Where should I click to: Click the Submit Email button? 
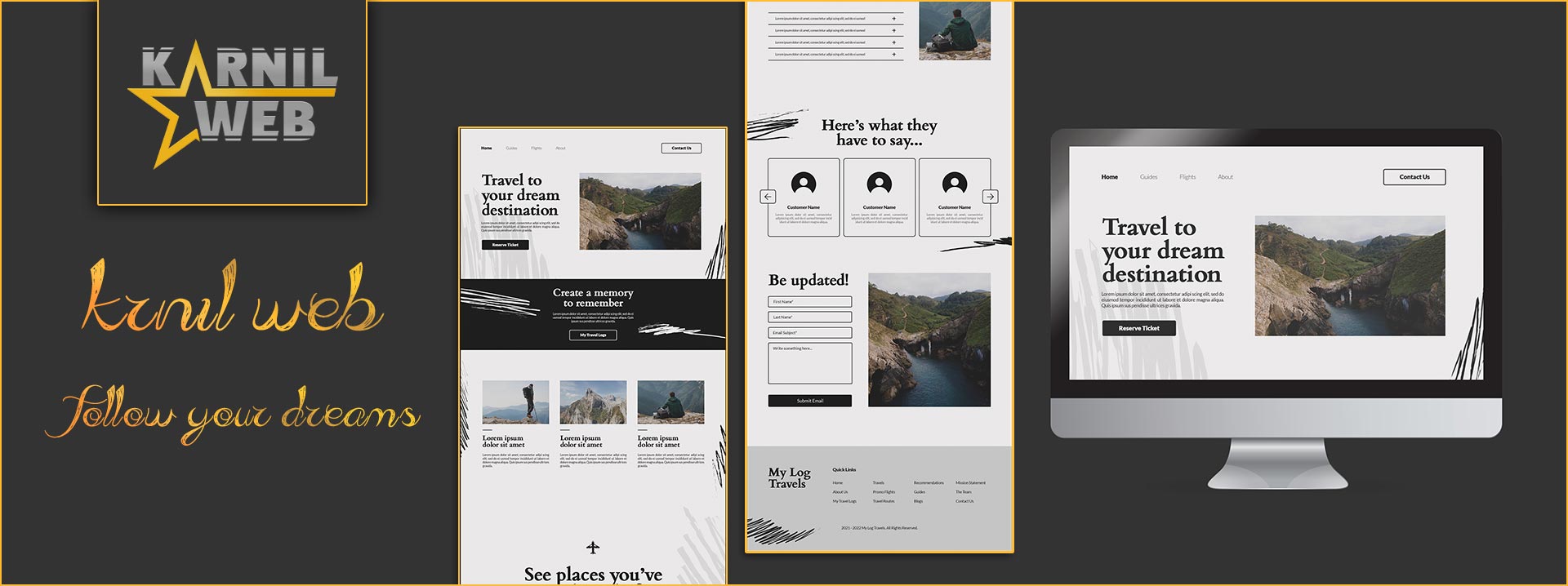[x=809, y=401]
